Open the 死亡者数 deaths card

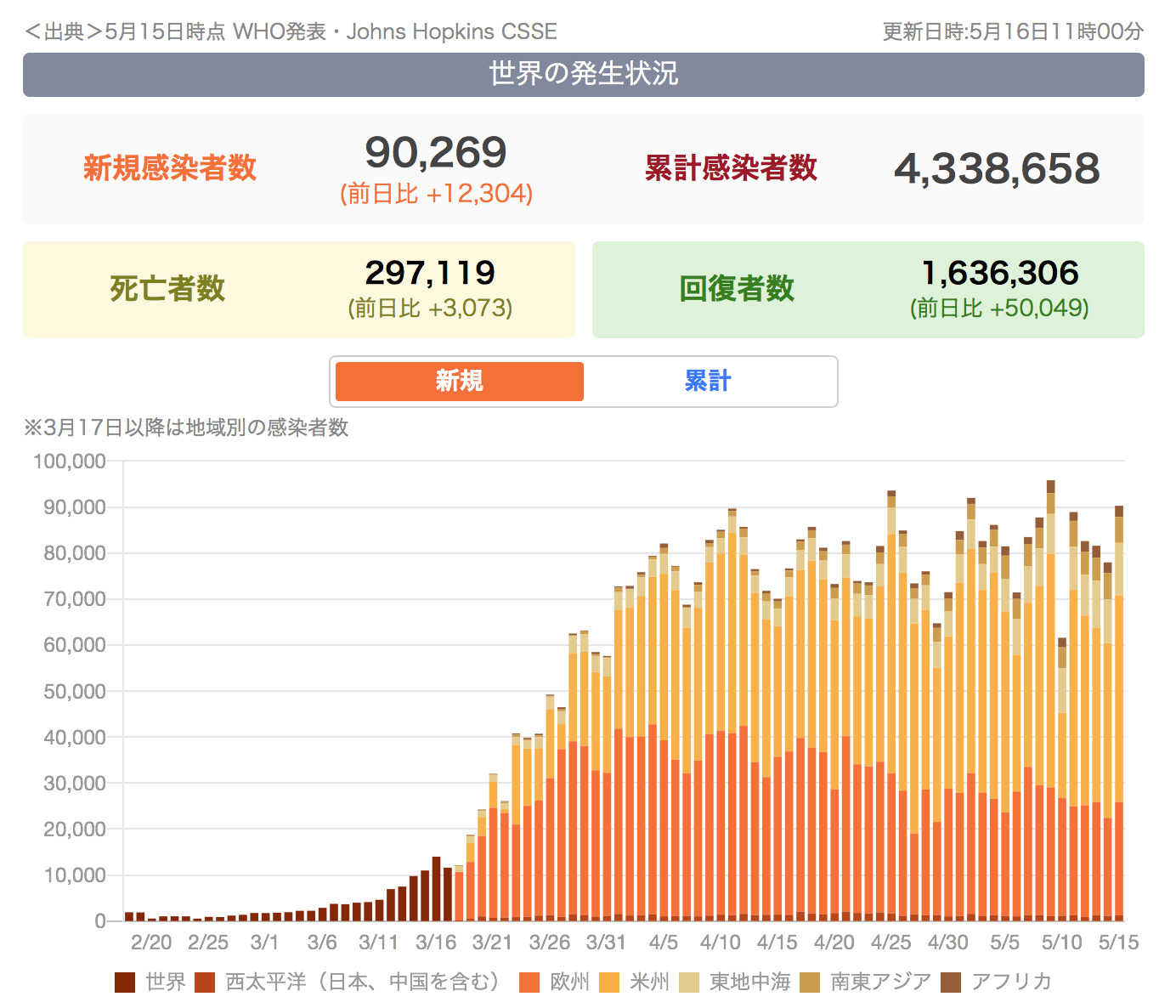pyautogui.click(x=298, y=290)
